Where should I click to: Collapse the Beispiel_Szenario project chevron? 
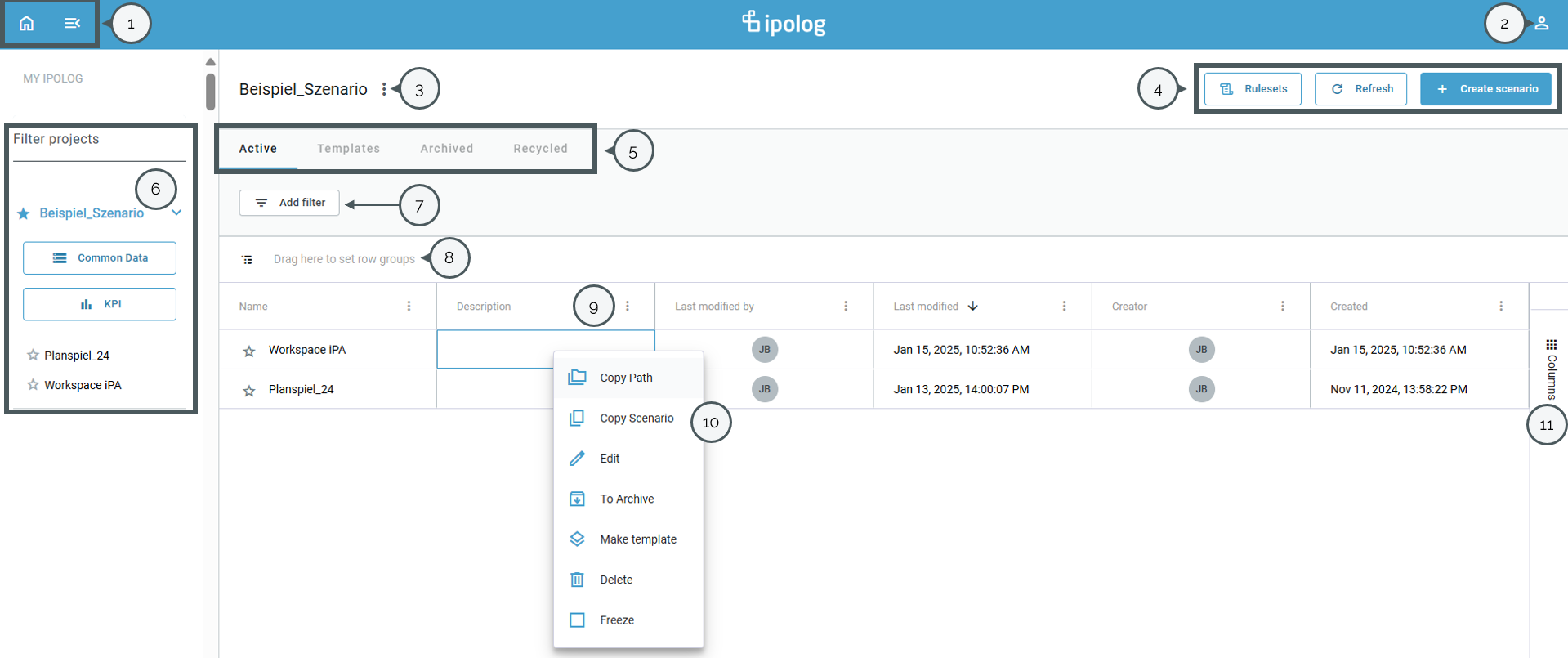click(176, 213)
